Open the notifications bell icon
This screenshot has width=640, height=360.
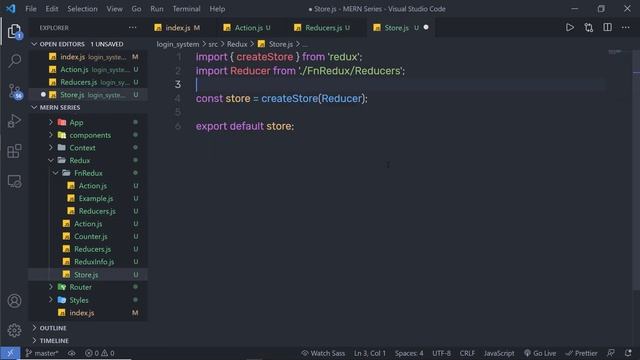[628, 353]
